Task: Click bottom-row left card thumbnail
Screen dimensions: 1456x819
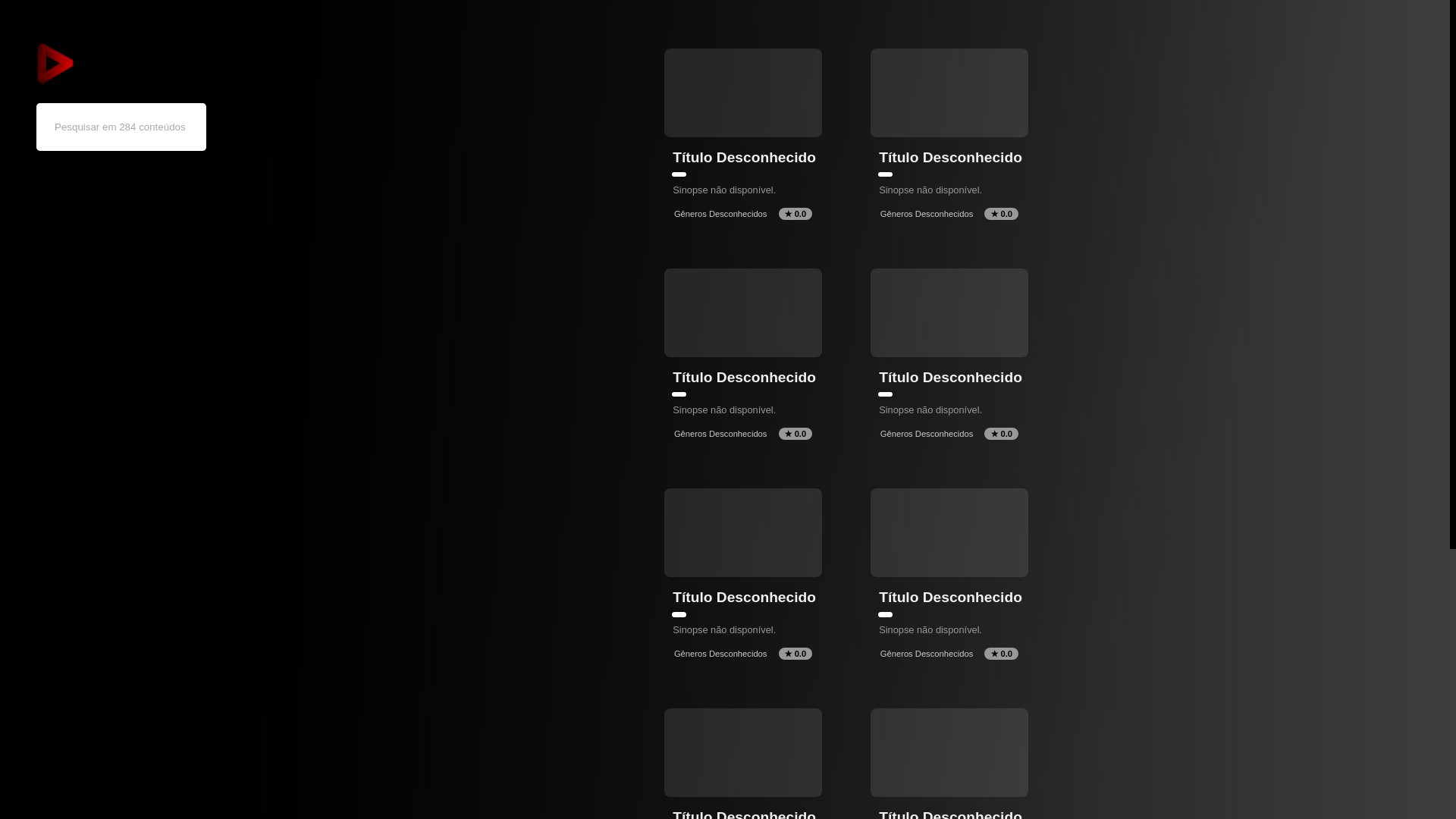Action: [x=742, y=752]
